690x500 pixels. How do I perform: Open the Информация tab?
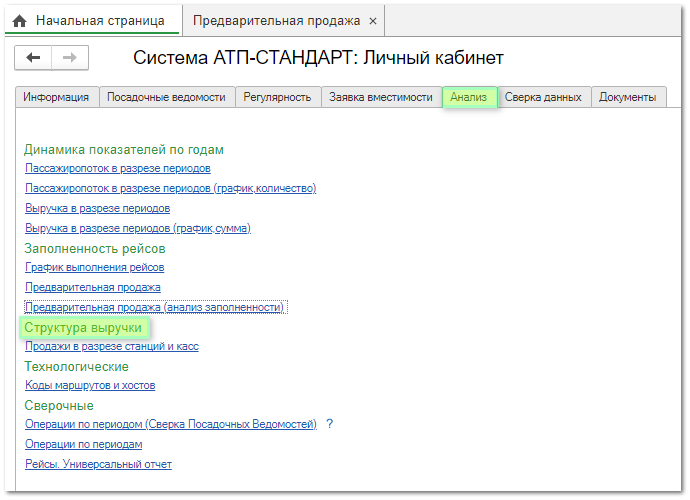click(57, 97)
